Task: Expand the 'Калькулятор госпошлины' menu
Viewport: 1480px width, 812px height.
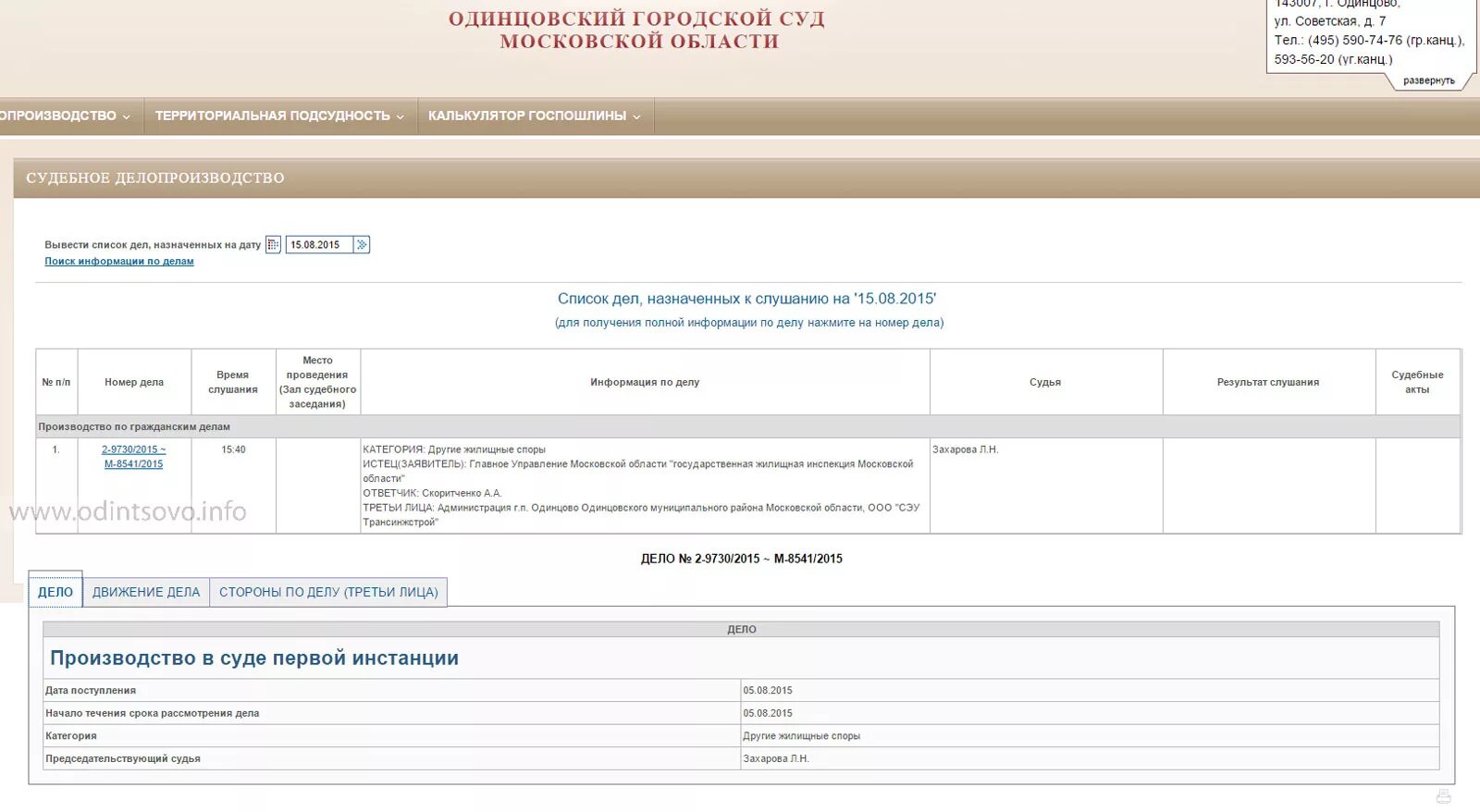Action: coord(535,116)
